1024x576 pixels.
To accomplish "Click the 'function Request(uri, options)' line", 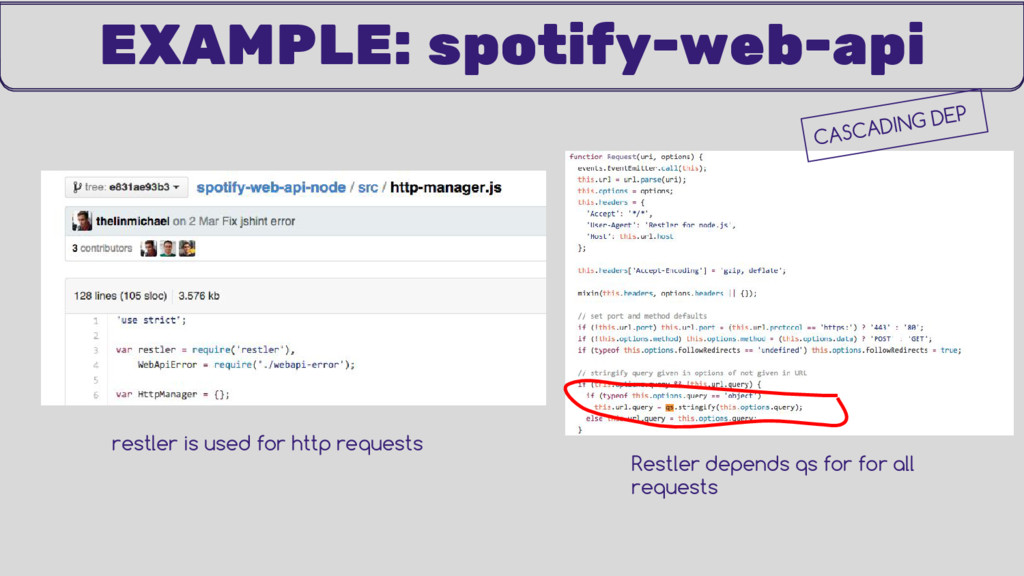I will click(x=636, y=157).
